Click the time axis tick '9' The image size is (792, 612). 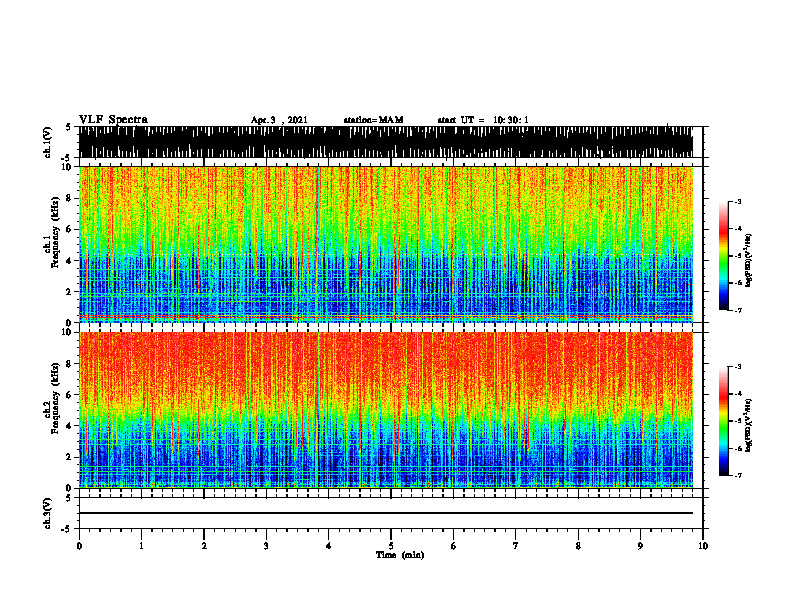[x=640, y=546]
